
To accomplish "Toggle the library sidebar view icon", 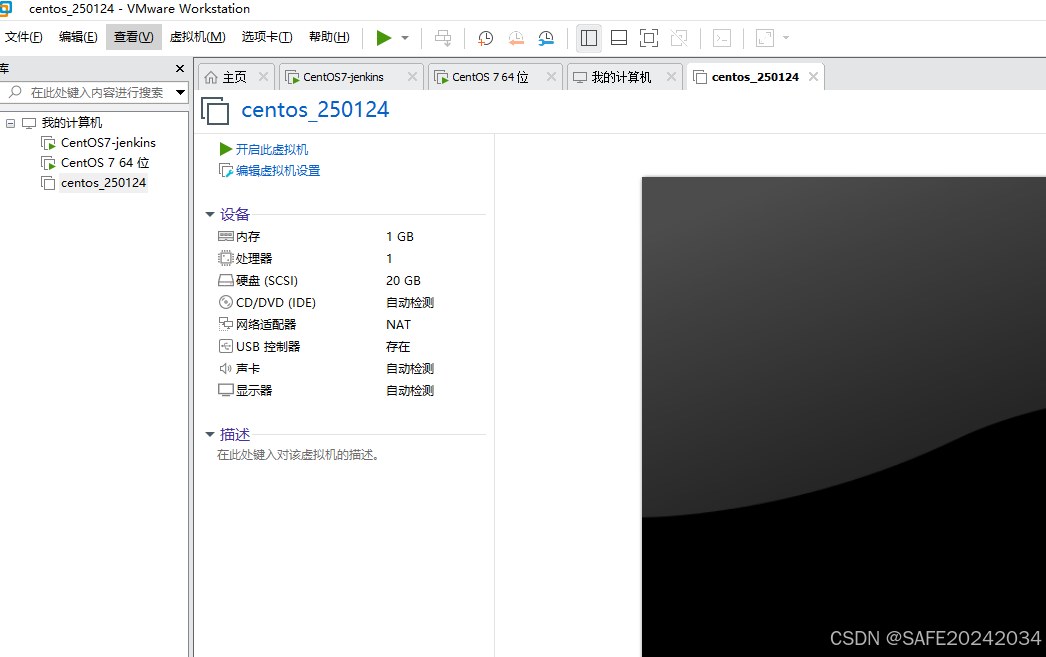I will (x=589, y=38).
